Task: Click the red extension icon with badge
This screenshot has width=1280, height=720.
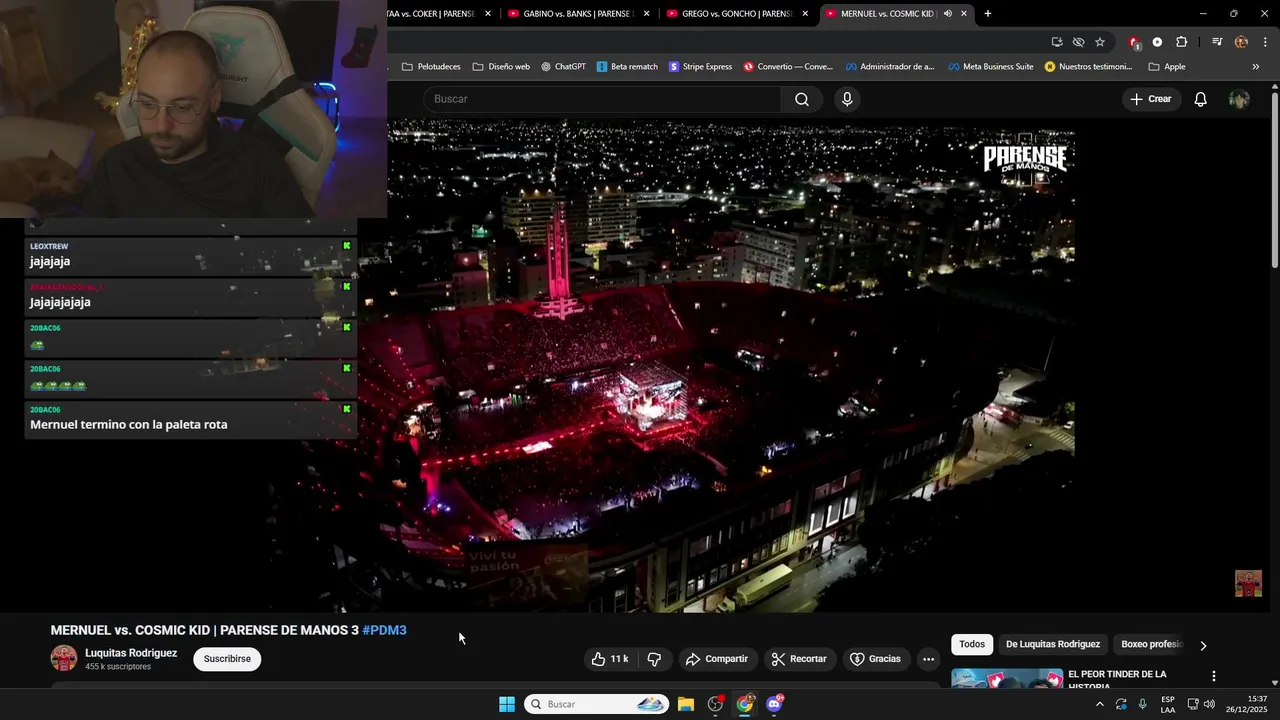Action: click(x=1134, y=42)
